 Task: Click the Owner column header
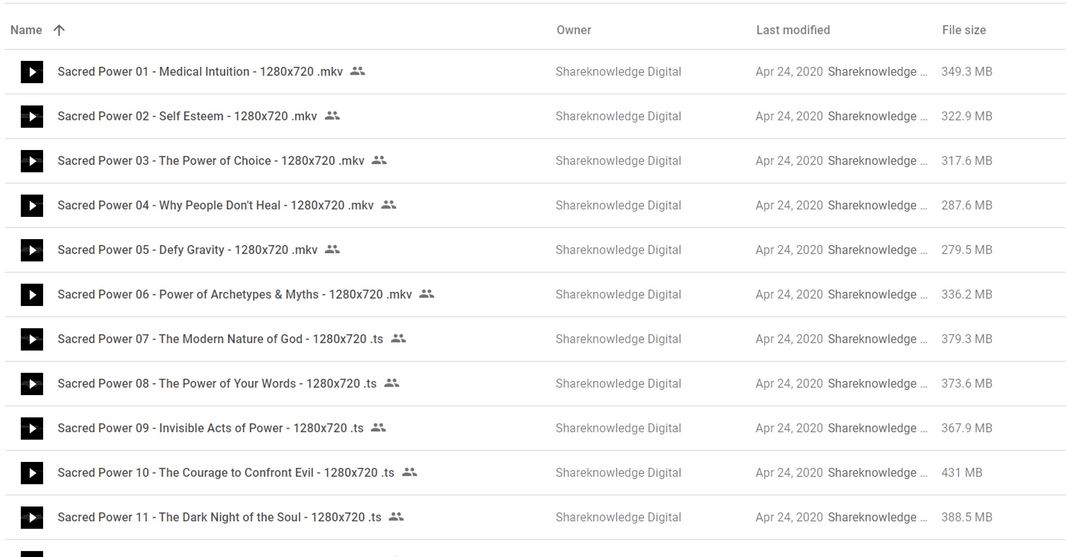pyautogui.click(x=573, y=30)
